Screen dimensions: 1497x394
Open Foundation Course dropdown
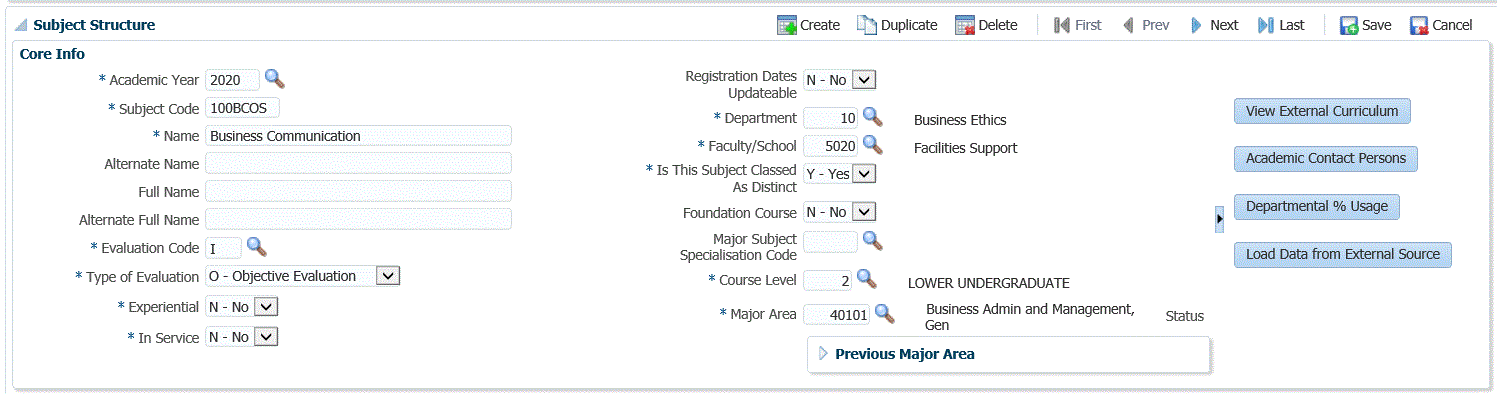pyautogui.click(x=865, y=212)
